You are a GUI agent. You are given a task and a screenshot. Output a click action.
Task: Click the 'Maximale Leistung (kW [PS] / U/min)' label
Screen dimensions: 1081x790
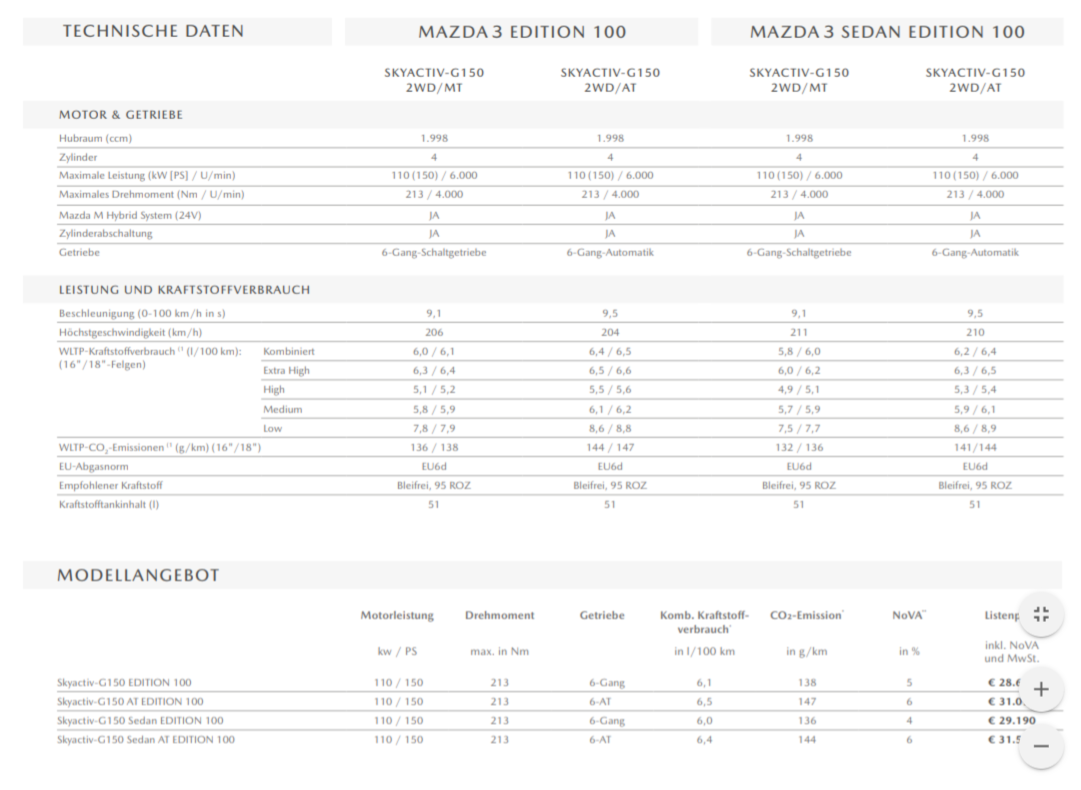tap(147, 175)
